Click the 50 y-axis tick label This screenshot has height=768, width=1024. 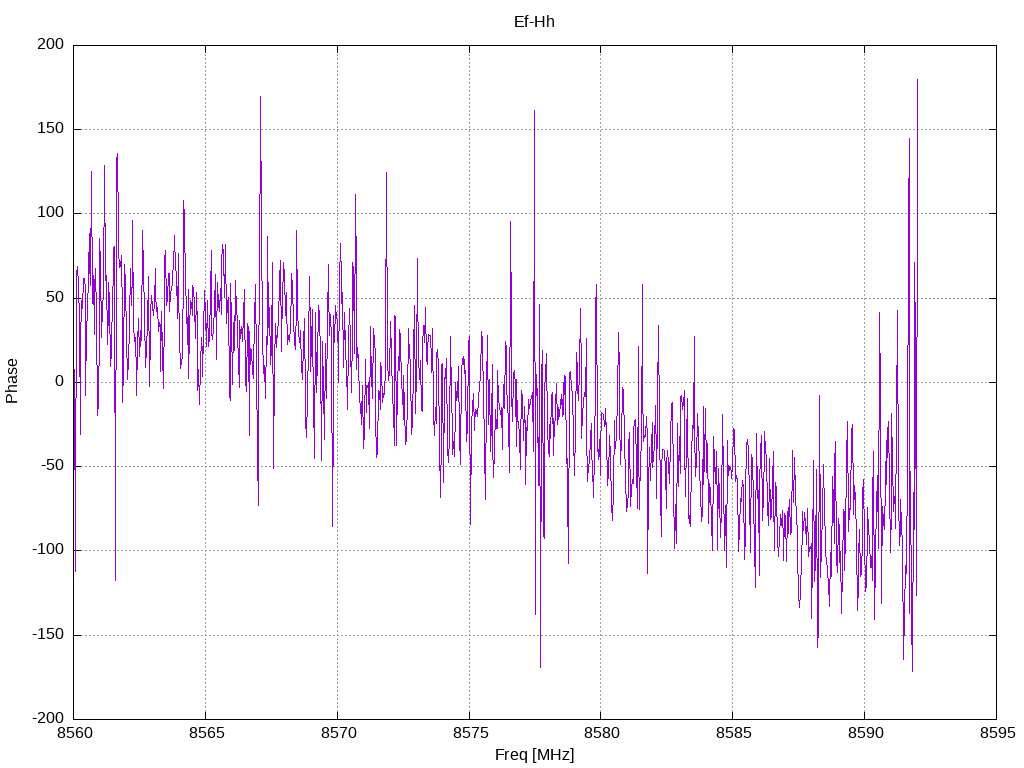(x=56, y=297)
